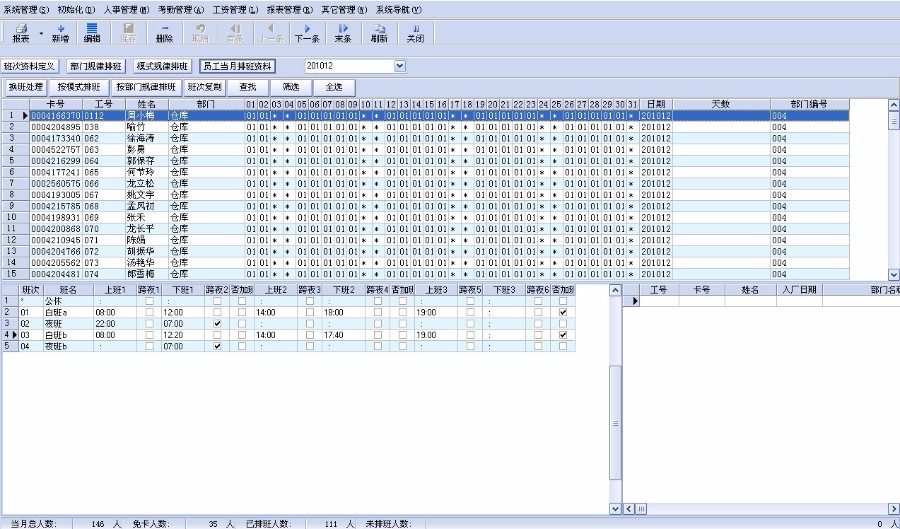
Task: Open the 系统管理 menu
Action: (x=26, y=10)
